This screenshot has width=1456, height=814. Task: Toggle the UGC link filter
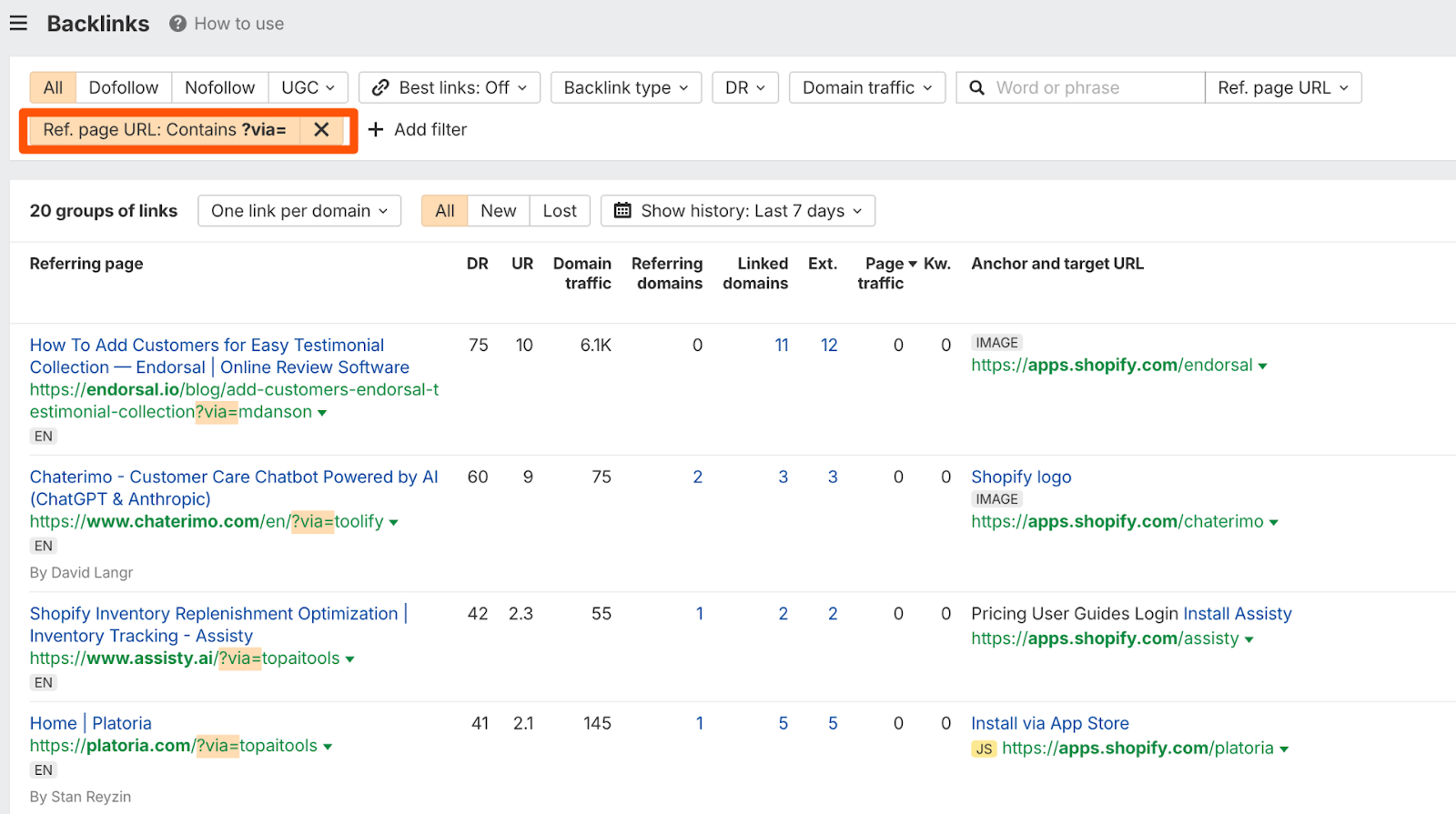(x=308, y=87)
